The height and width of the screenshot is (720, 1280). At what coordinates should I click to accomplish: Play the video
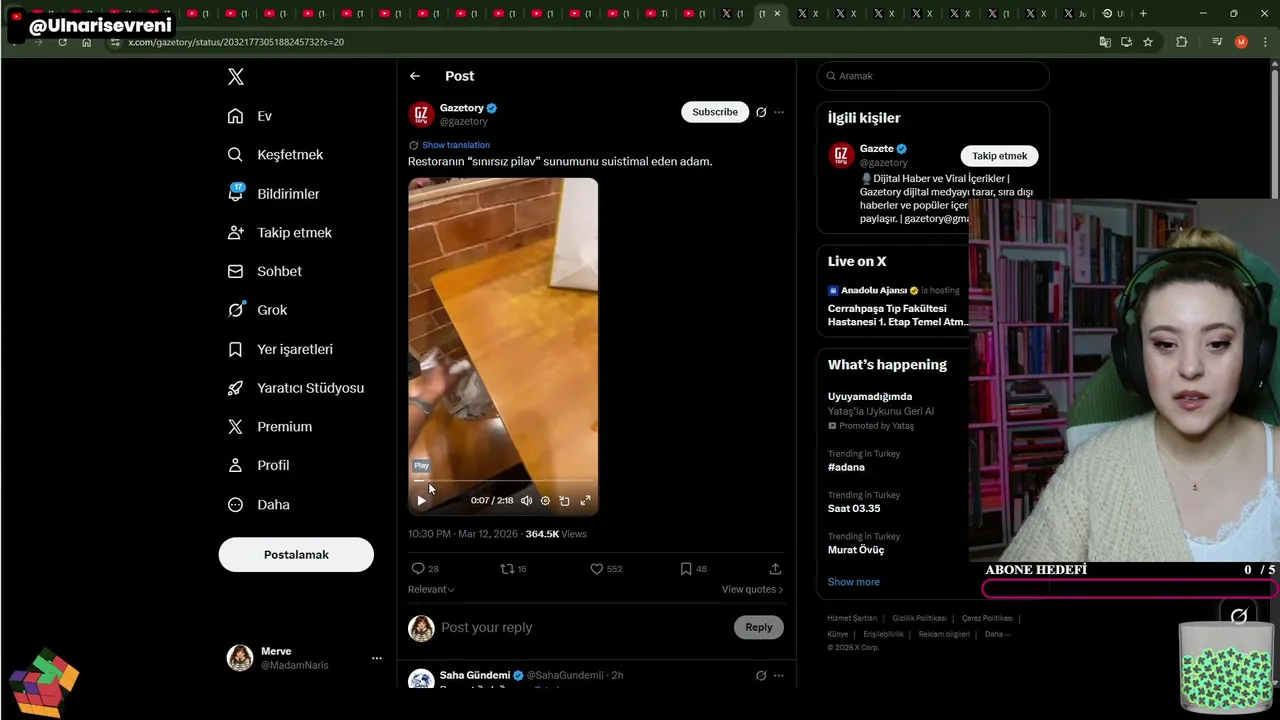421,500
